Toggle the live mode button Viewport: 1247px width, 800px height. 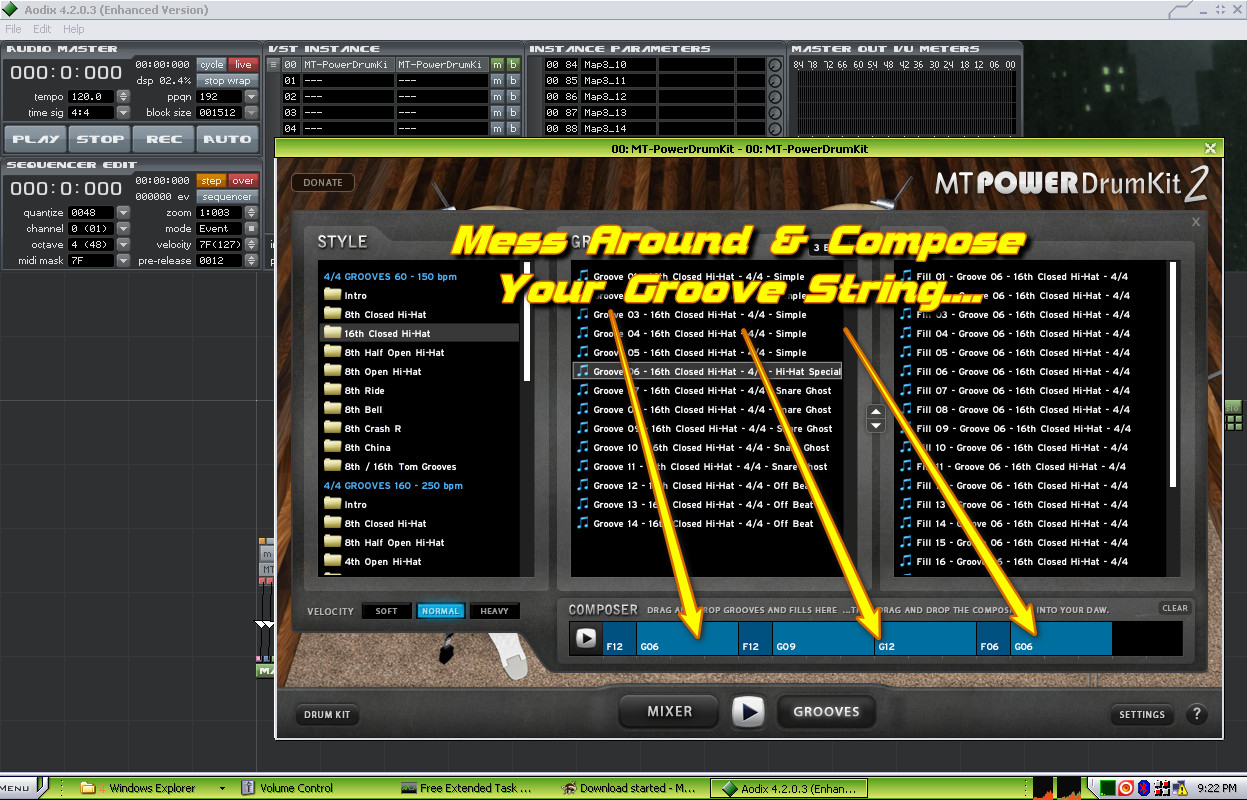[243, 65]
